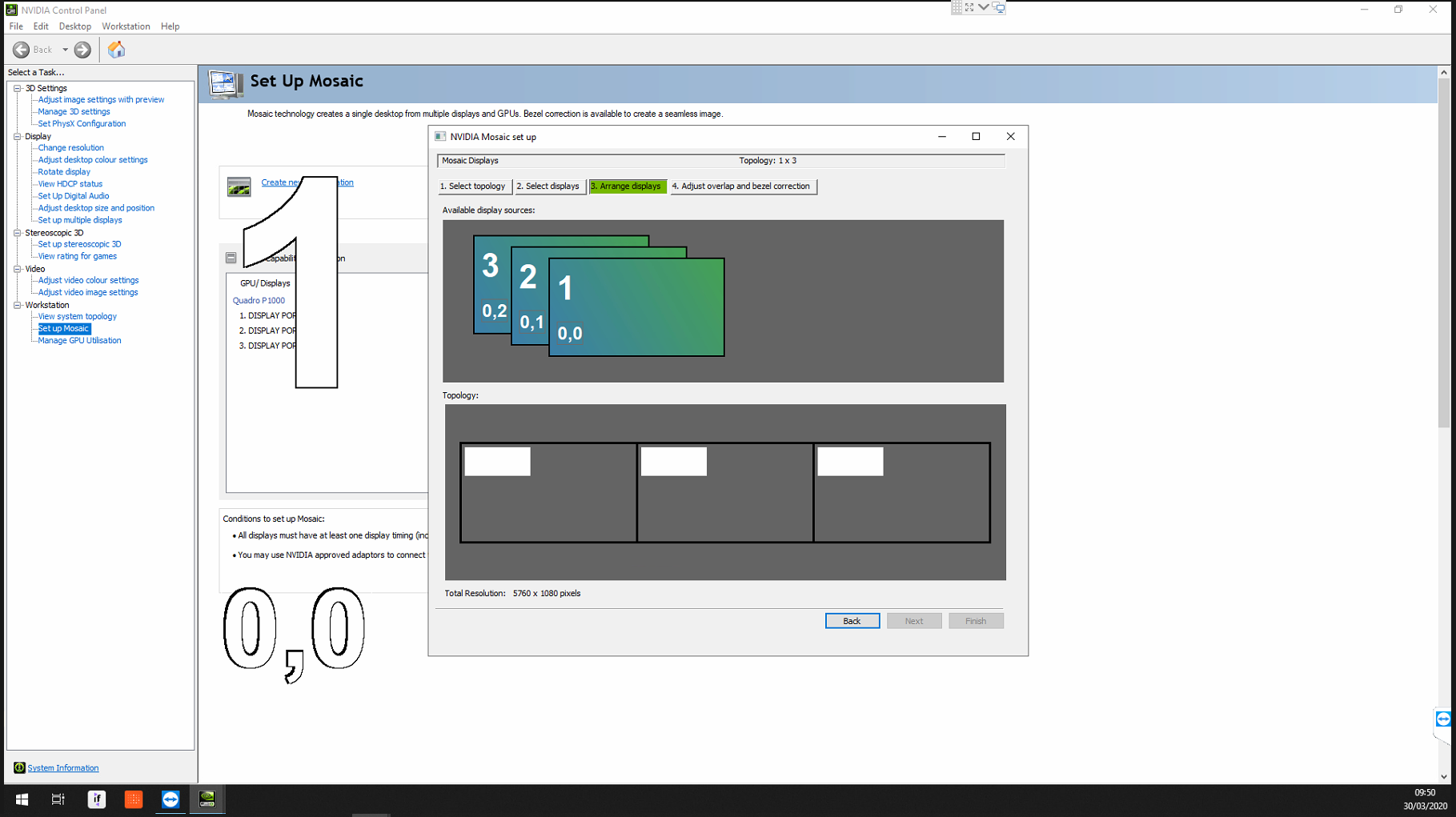Select the 3. Arrange displays tab
The height and width of the screenshot is (817, 1456).
point(627,186)
